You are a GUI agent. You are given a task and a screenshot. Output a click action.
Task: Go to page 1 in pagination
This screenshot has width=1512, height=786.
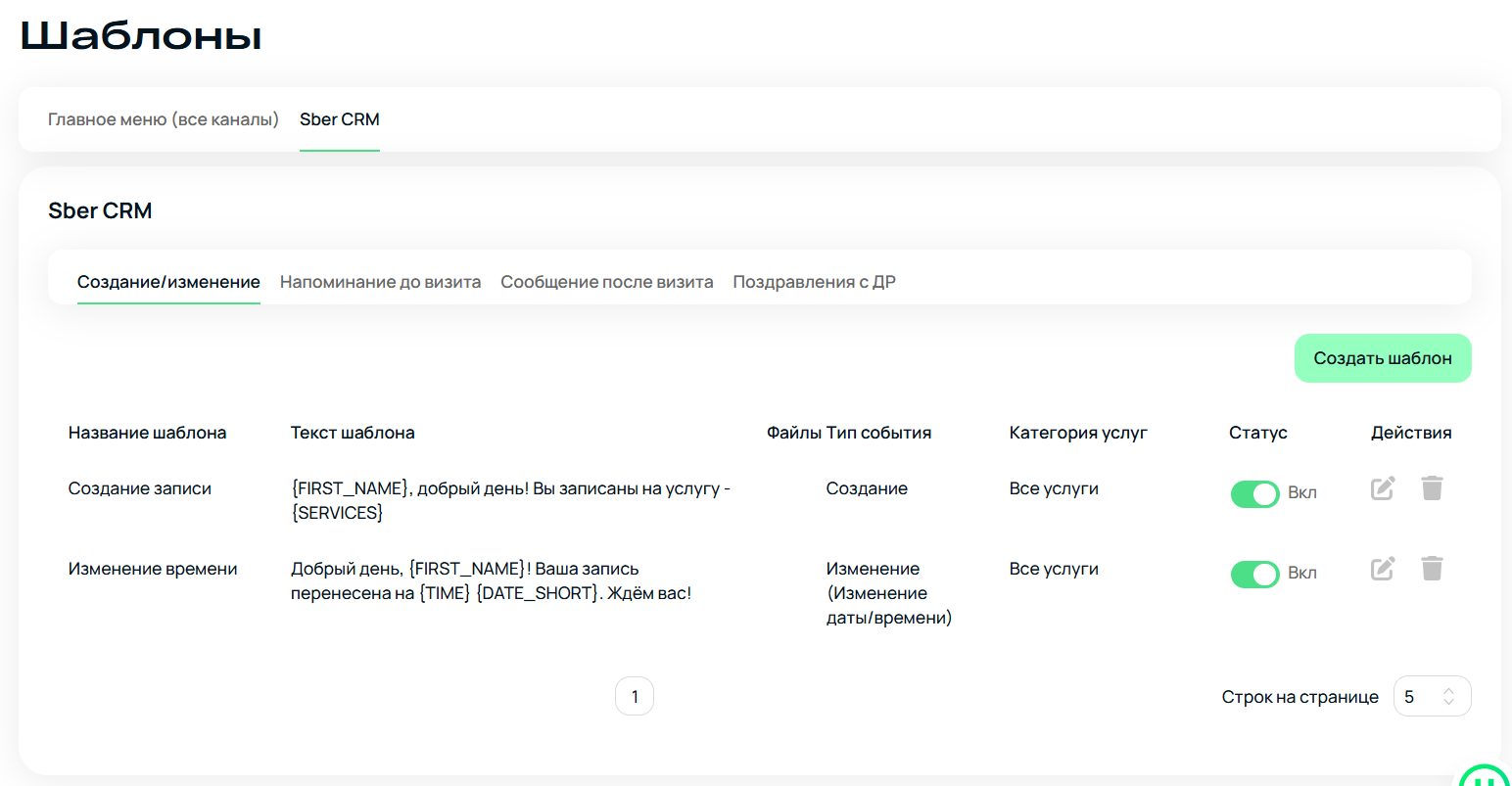(x=635, y=696)
